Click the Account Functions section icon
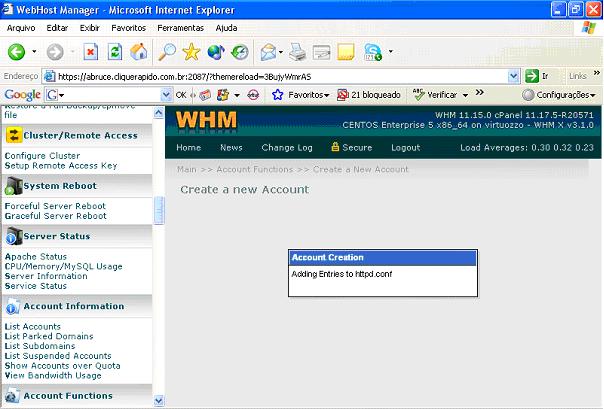Viewport: 604px width, 409px height. [12, 396]
